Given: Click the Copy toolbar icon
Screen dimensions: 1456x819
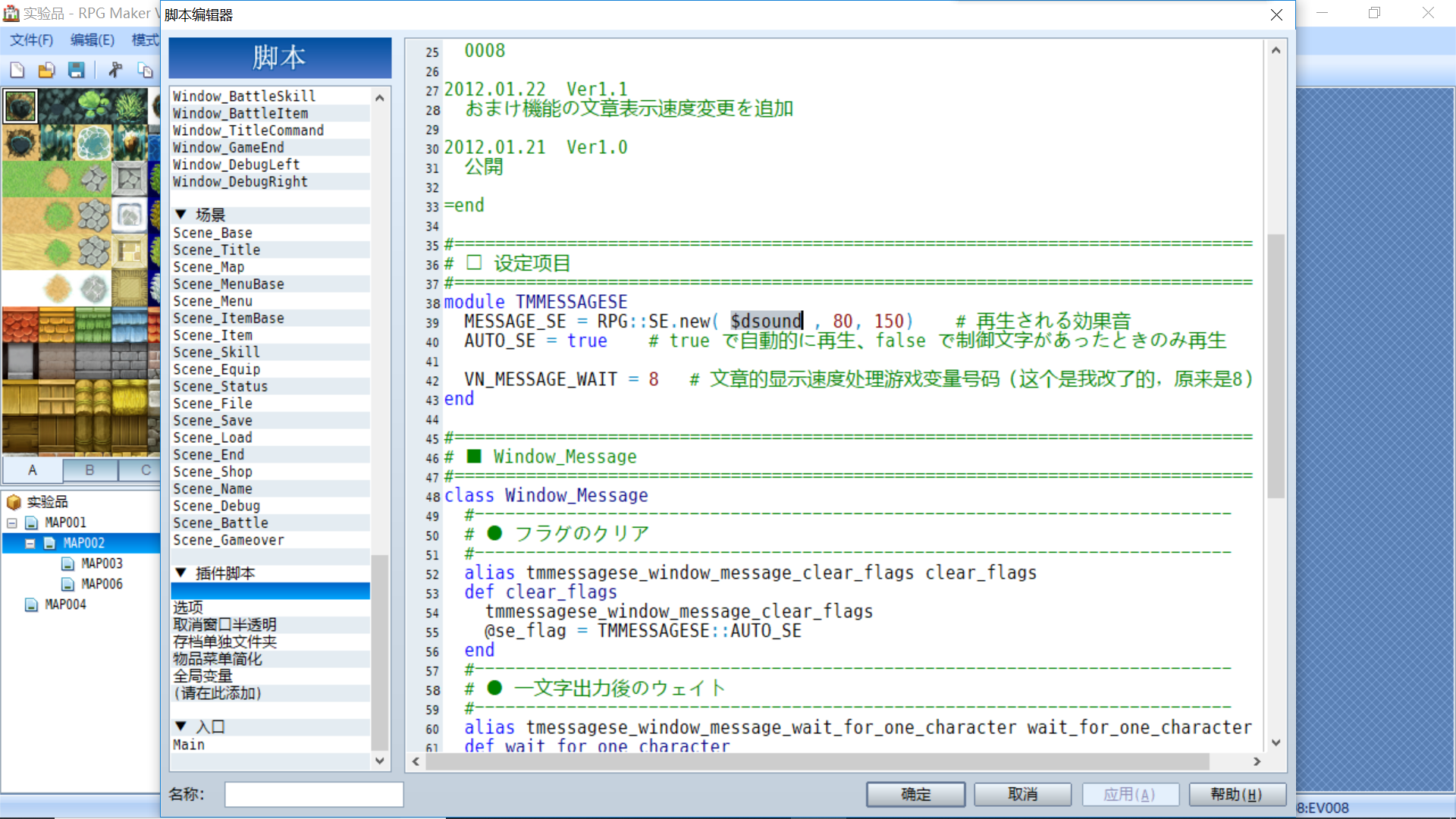Looking at the screenshot, I should [x=145, y=71].
